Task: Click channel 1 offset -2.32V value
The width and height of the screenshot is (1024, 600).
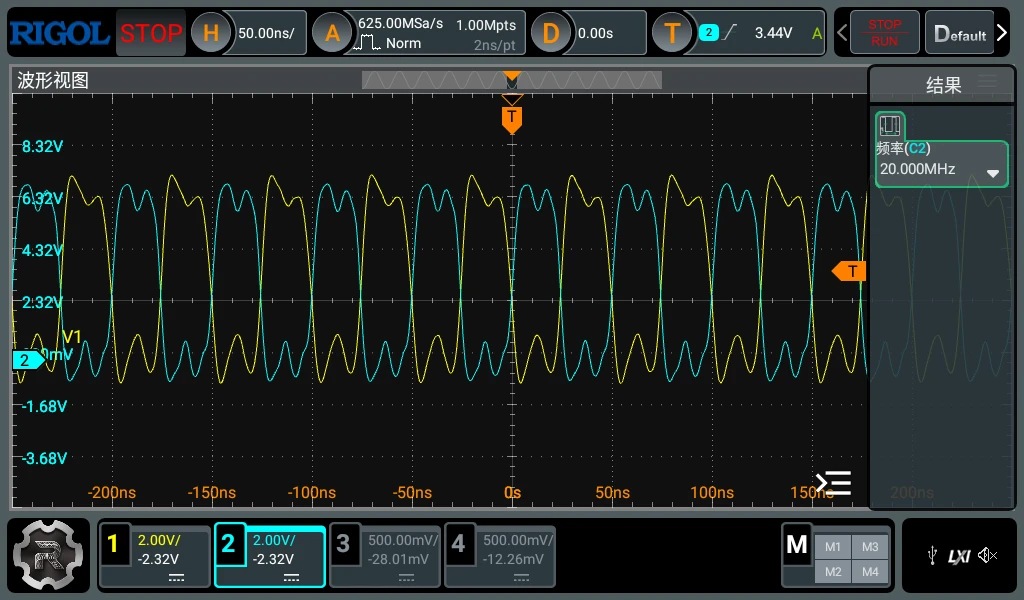Action: click(x=158, y=560)
